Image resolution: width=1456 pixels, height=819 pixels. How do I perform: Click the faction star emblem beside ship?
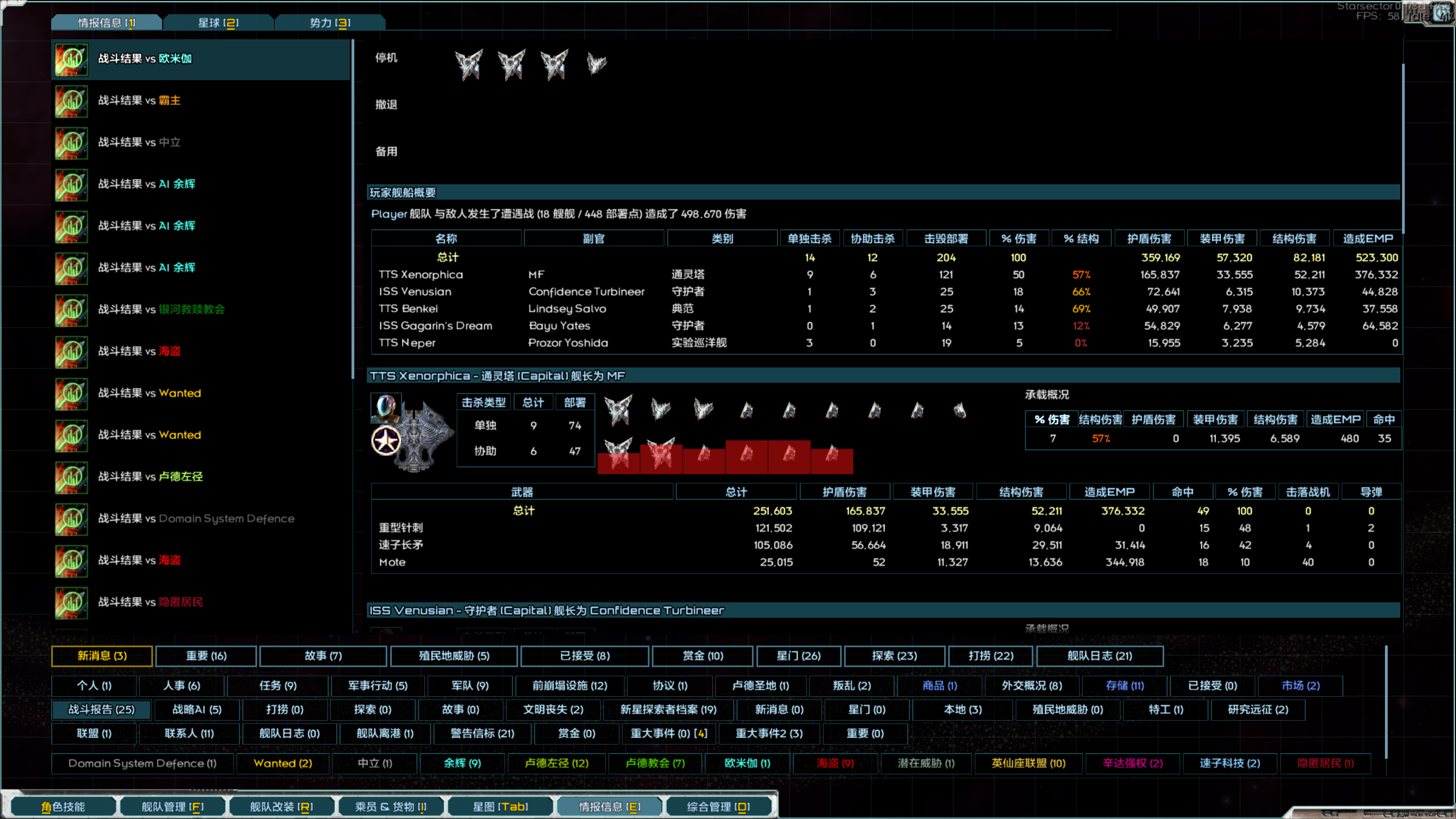point(386,441)
